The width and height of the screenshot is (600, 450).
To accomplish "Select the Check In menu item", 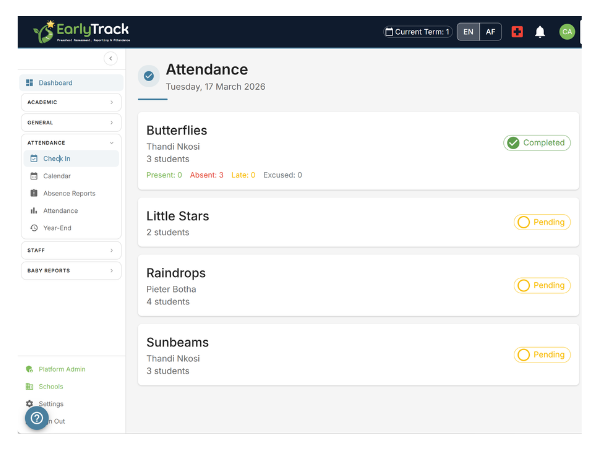I will pyautogui.click(x=71, y=158).
